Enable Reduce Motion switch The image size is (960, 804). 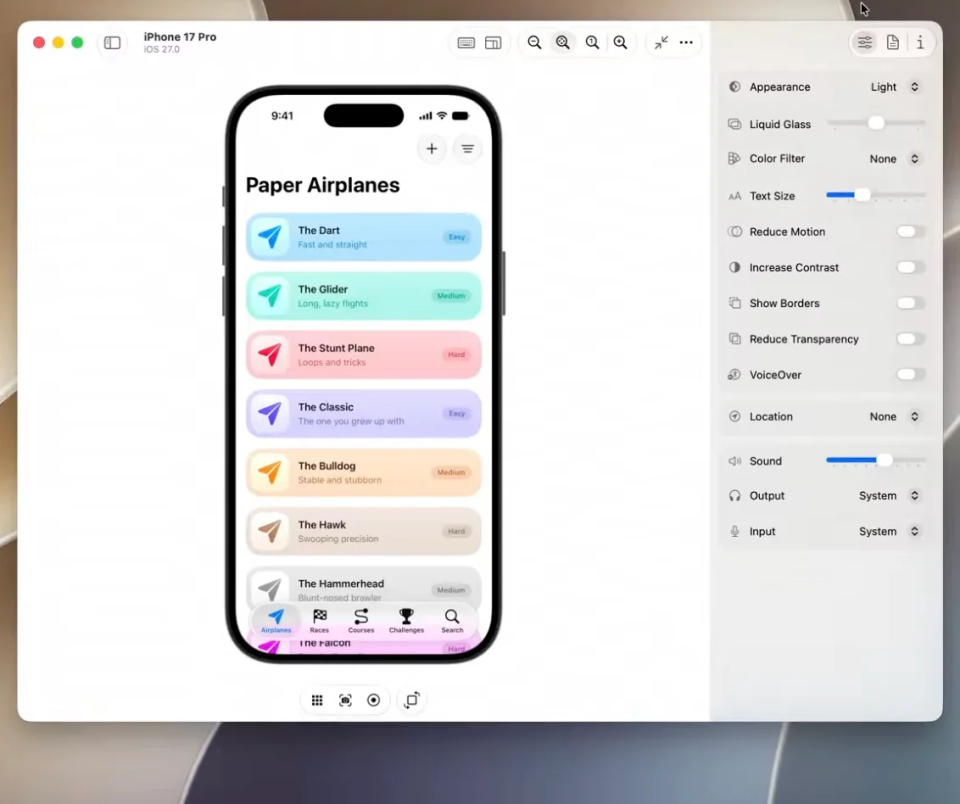pos(910,231)
